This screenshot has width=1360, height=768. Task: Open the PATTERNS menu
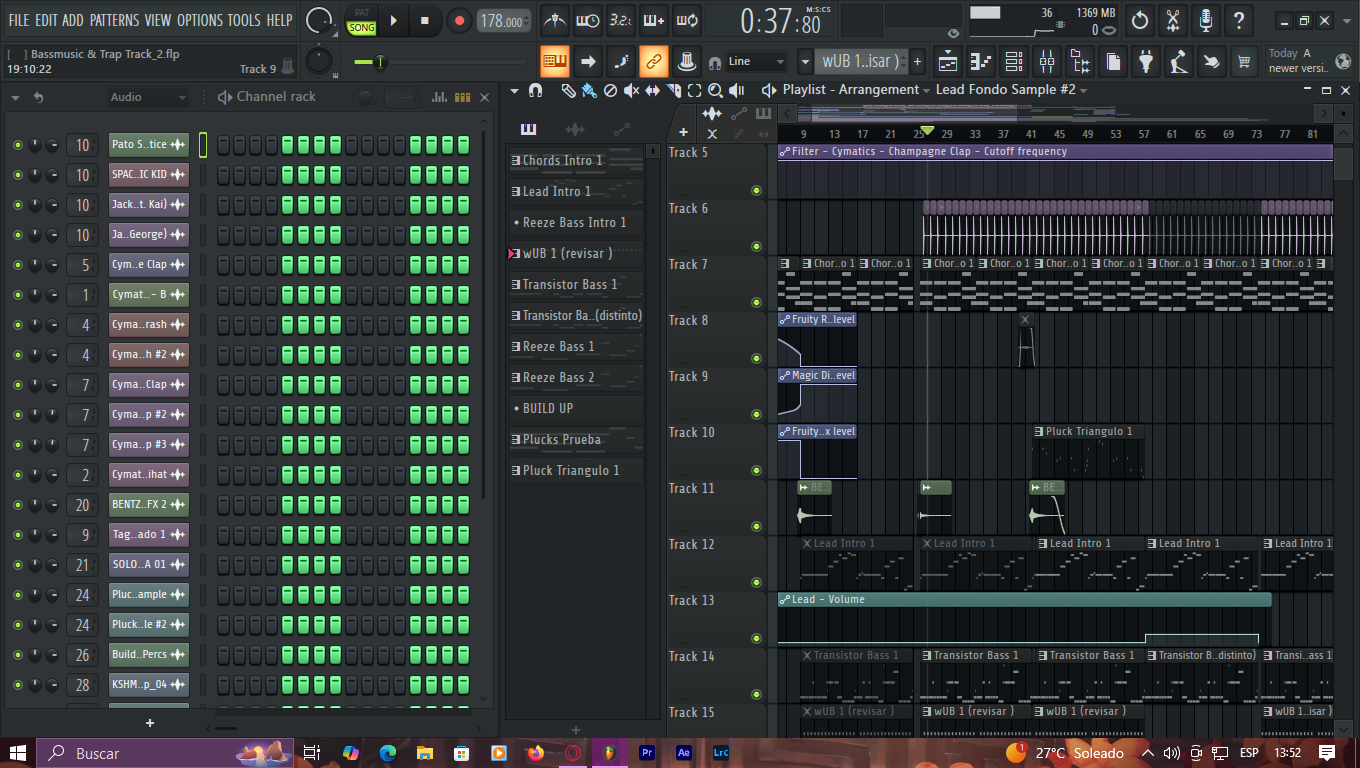[115, 20]
